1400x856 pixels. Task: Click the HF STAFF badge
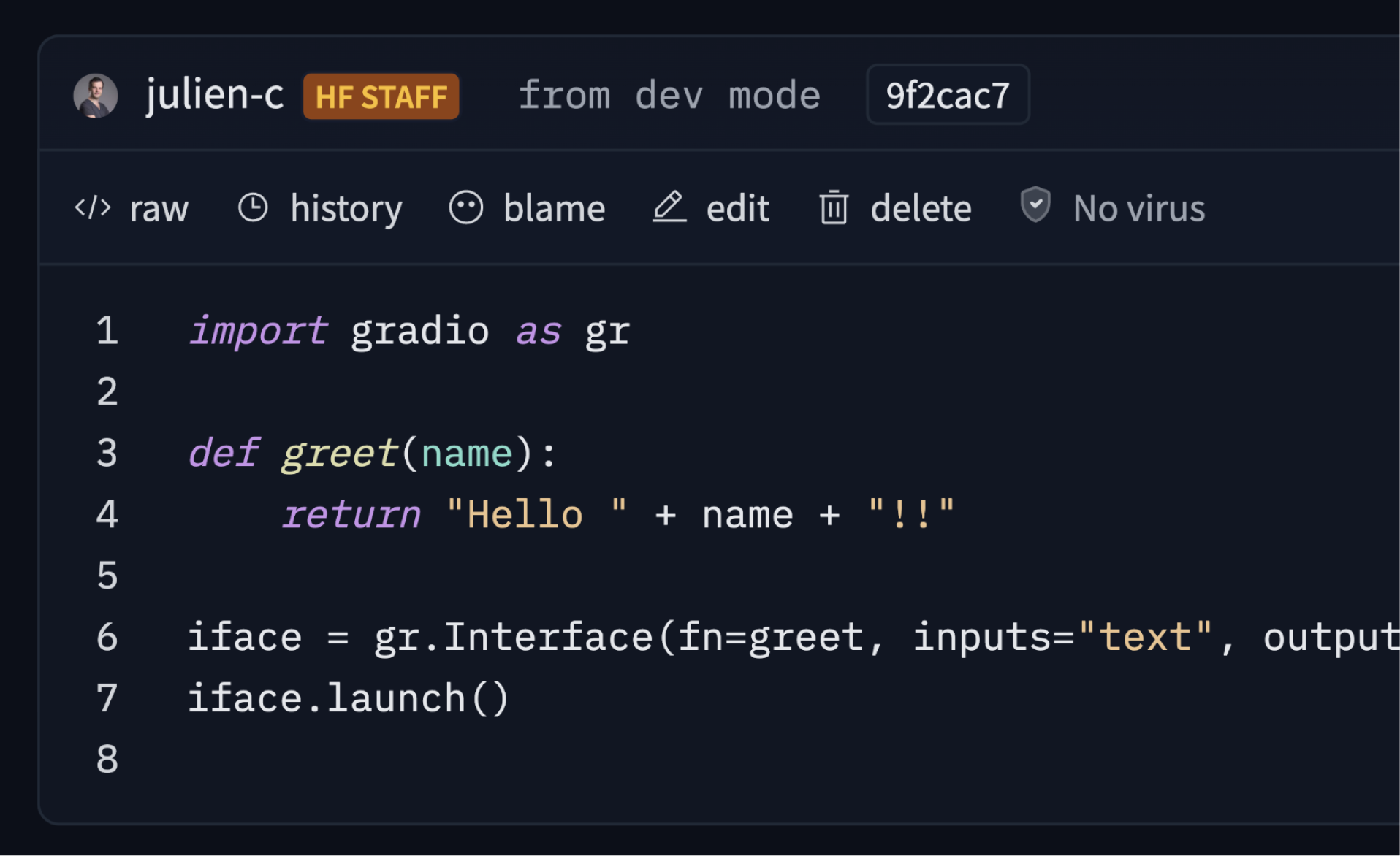381,96
